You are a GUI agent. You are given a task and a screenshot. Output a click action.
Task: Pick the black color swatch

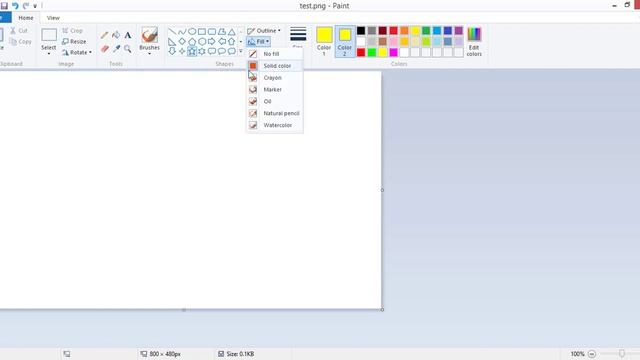click(x=361, y=31)
